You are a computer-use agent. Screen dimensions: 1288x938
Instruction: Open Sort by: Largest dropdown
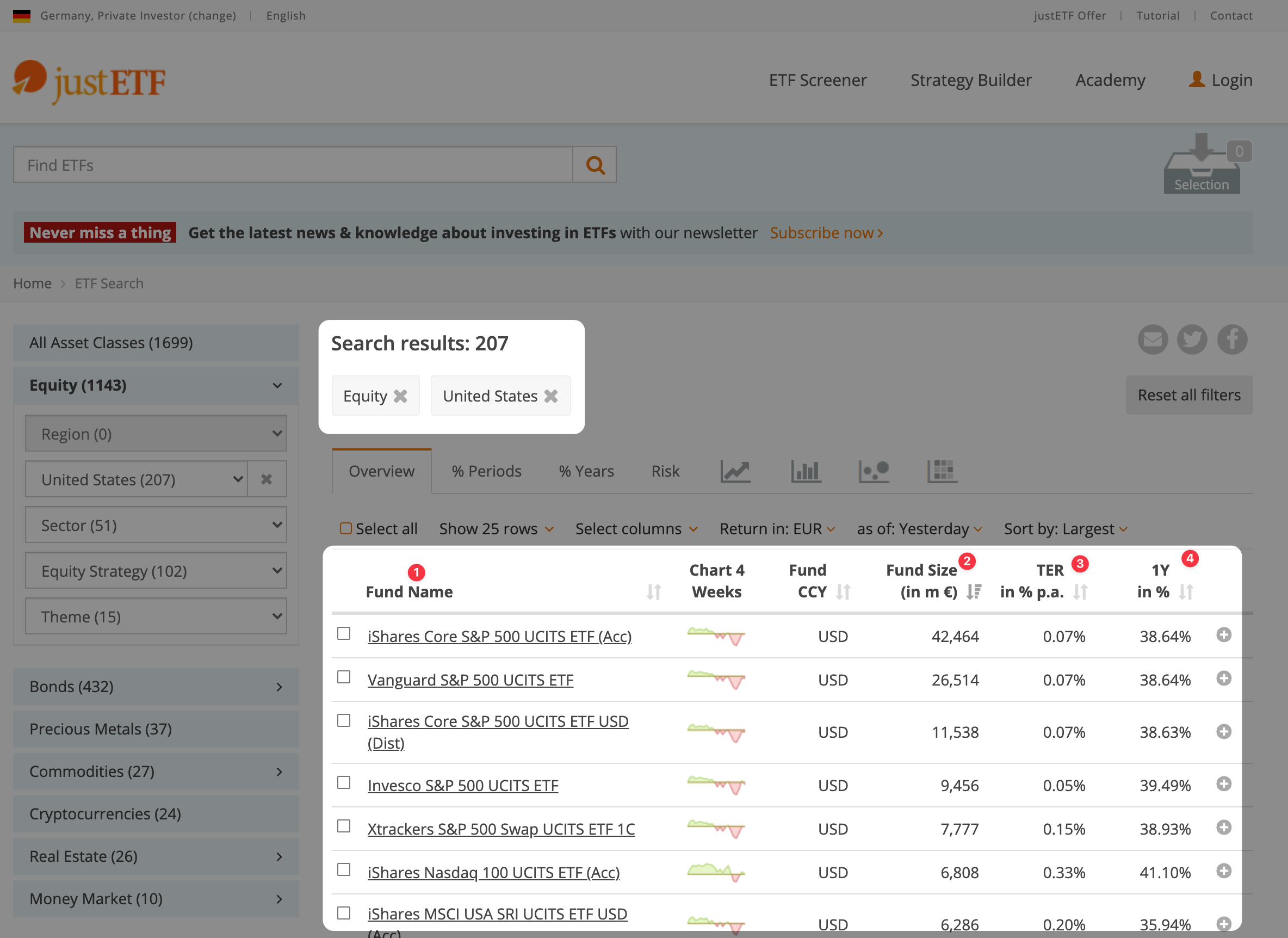(1066, 529)
